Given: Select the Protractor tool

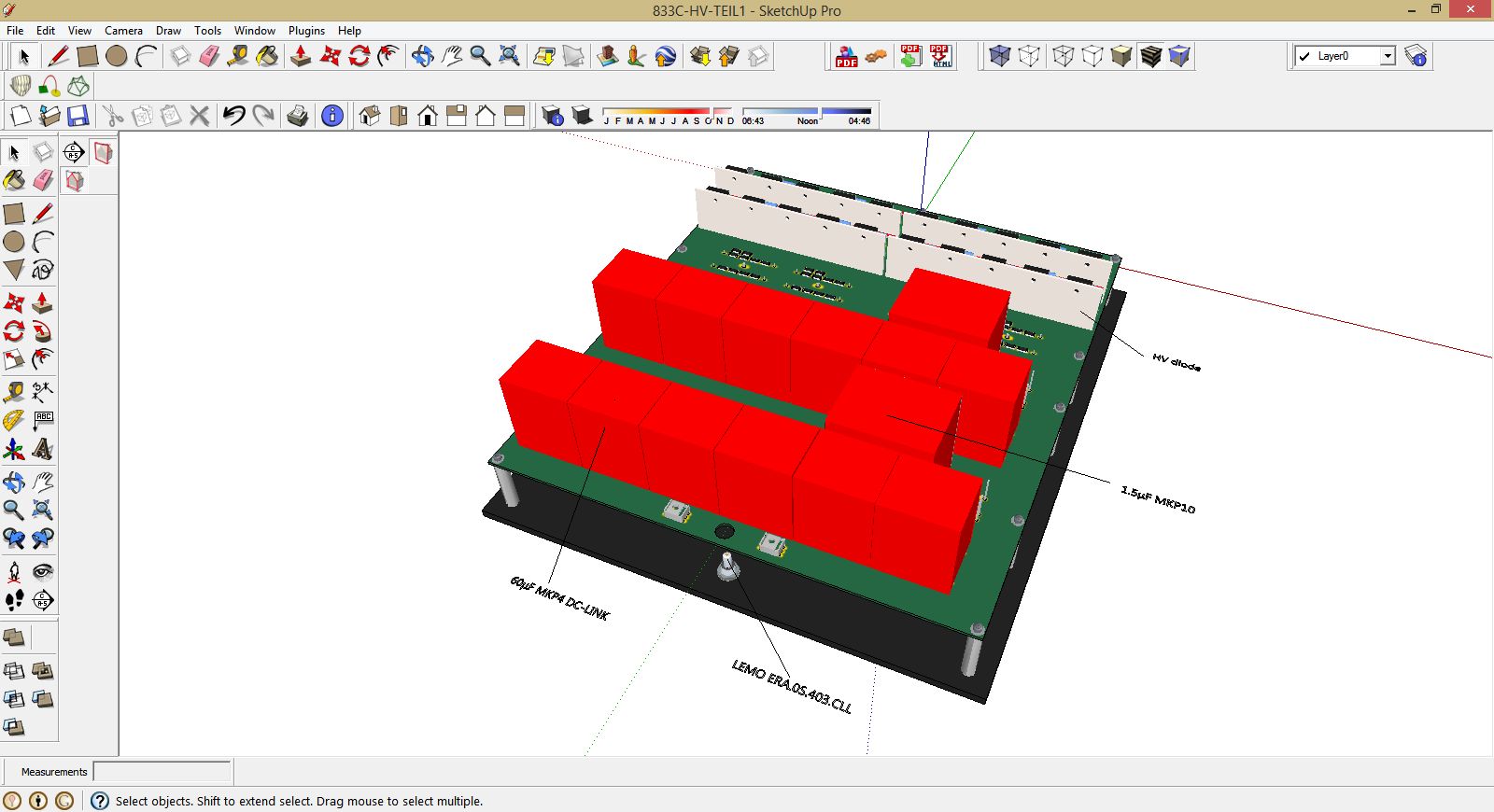Looking at the screenshot, I should [14, 421].
